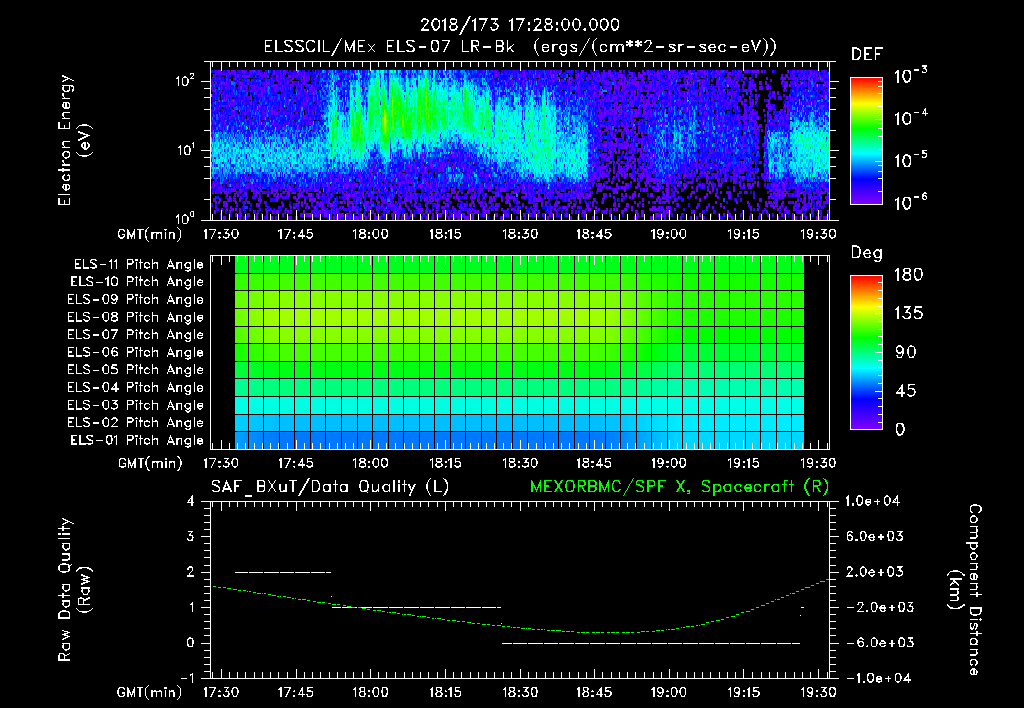Click the Electron Energy (eV) axis label
Viewport: 1024px width, 708px height.
[x=74, y=140]
